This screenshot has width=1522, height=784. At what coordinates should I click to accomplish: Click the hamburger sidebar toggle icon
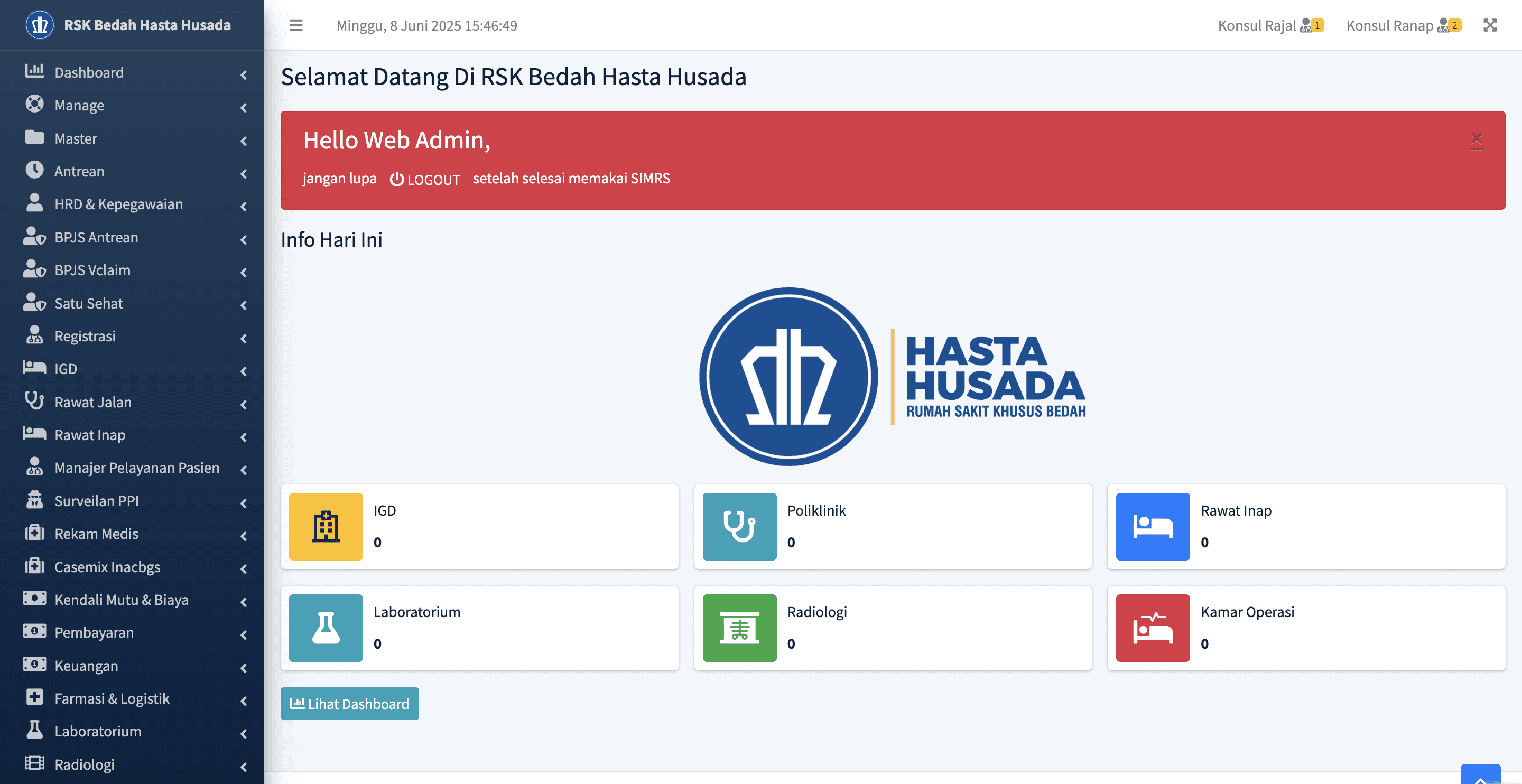click(296, 25)
